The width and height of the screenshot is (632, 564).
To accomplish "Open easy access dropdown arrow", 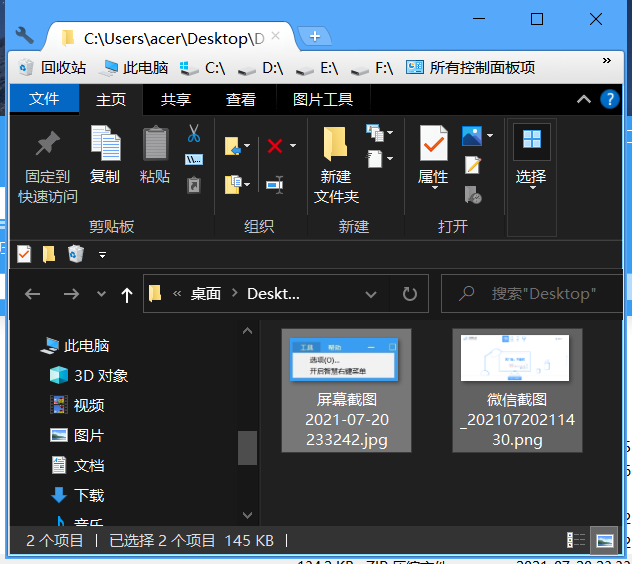I will click(390, 158).
